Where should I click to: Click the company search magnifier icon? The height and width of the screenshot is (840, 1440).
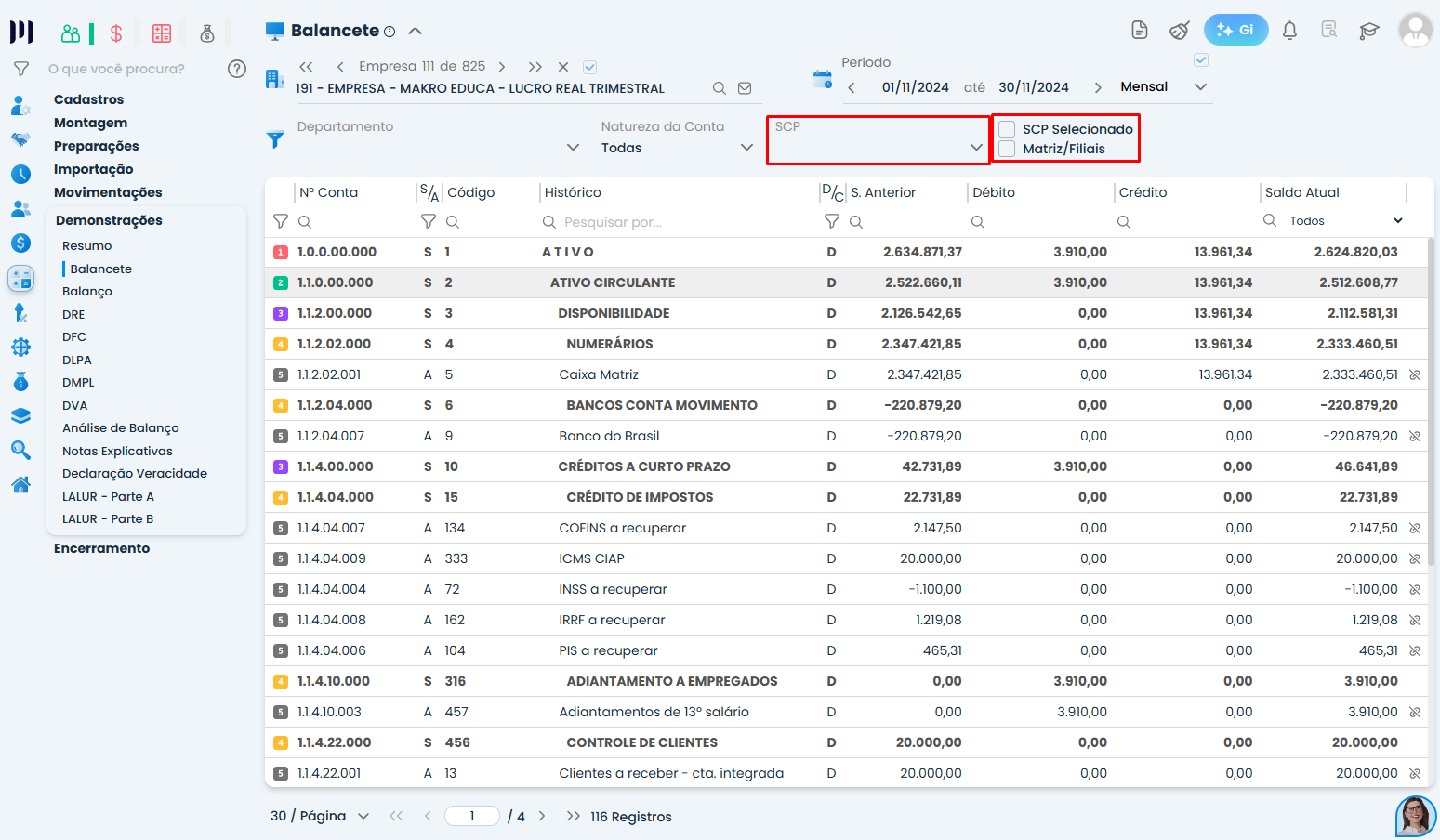point(719,88)
